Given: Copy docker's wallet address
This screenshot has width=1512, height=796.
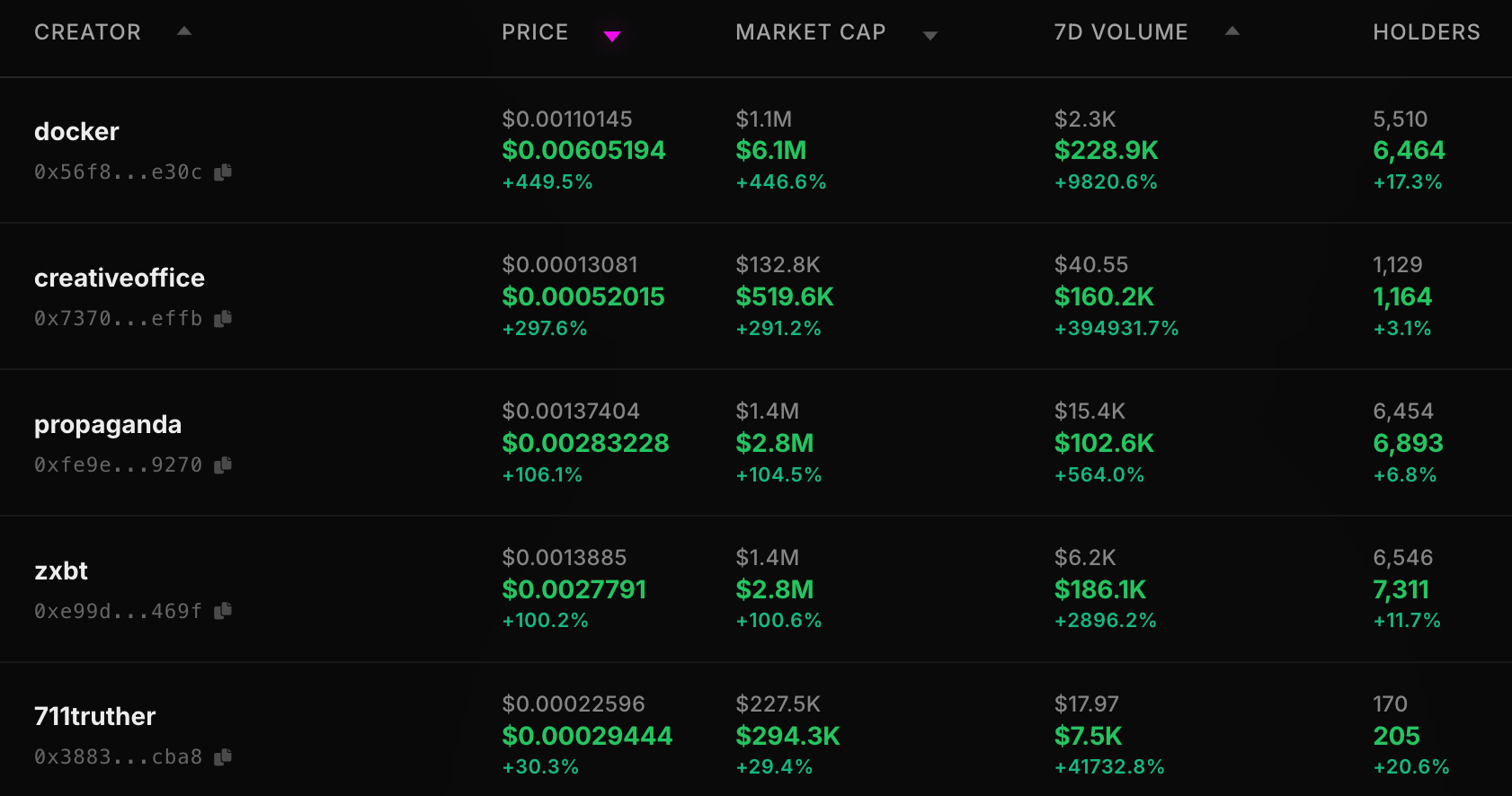Looking at the screenshot, I should 223,172.
